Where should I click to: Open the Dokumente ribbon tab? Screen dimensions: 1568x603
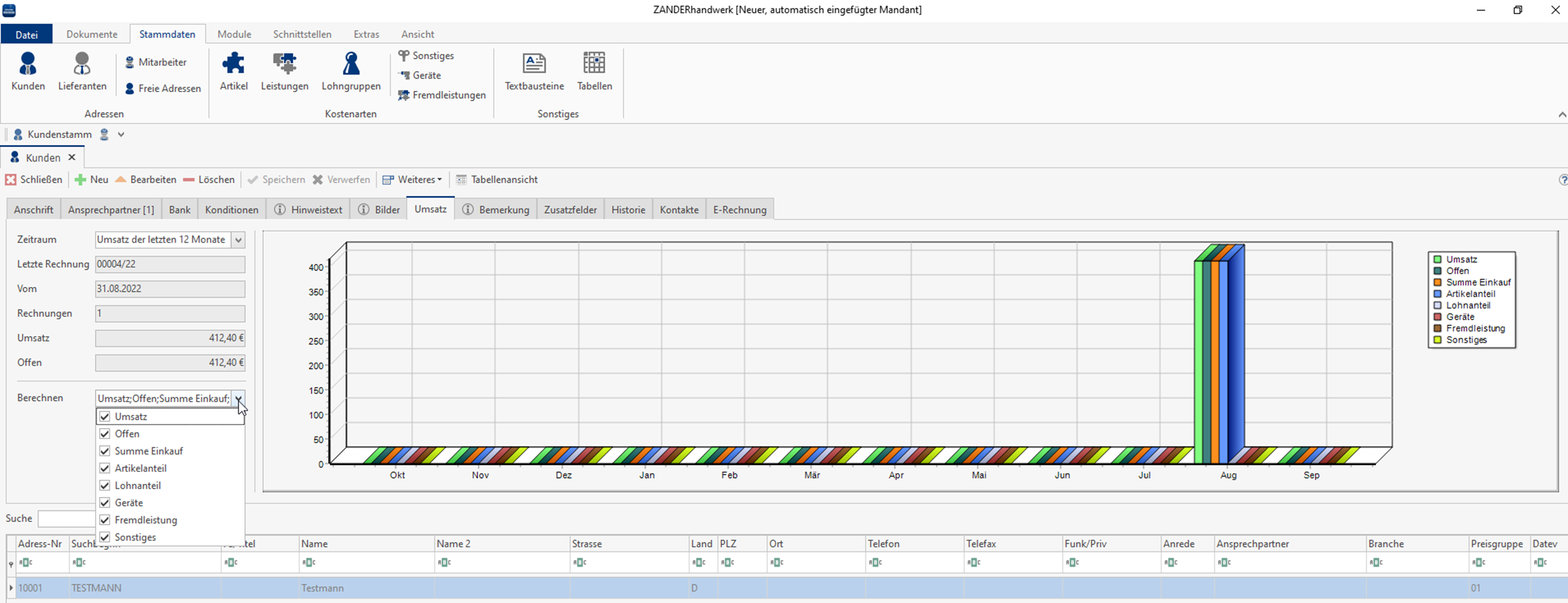tap(92, 34)
